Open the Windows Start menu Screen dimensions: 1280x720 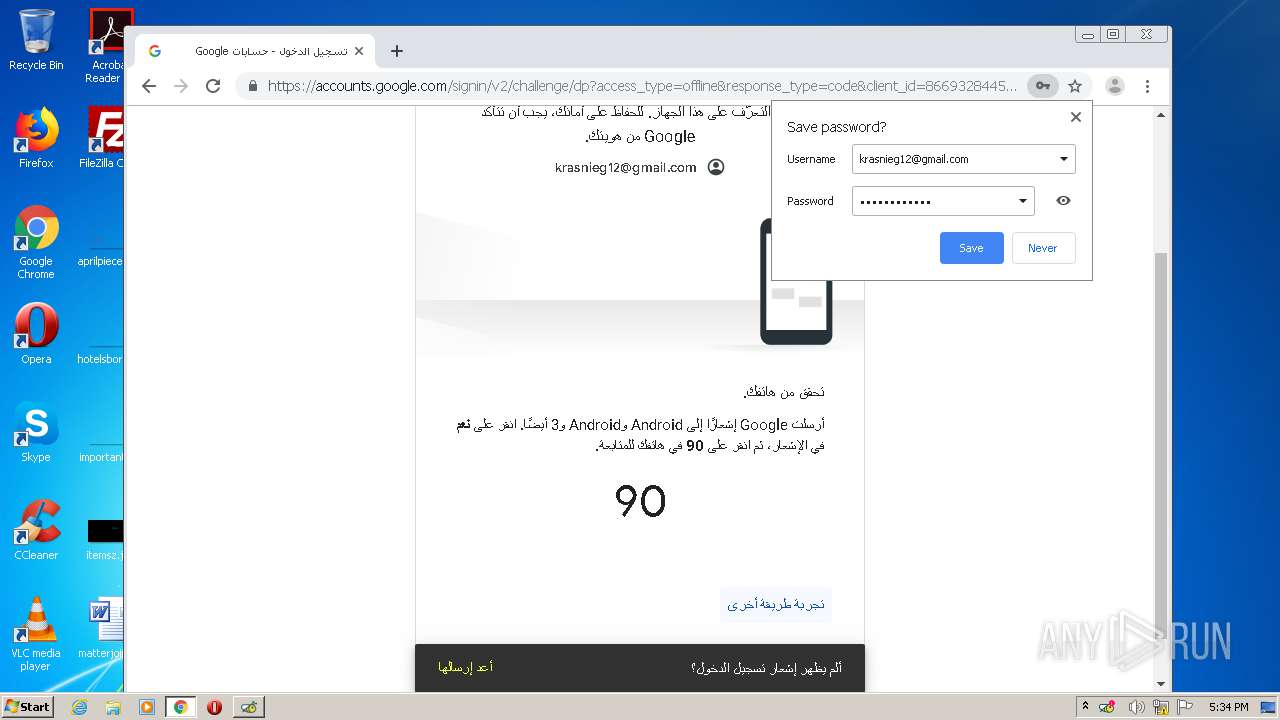point(28,706)
